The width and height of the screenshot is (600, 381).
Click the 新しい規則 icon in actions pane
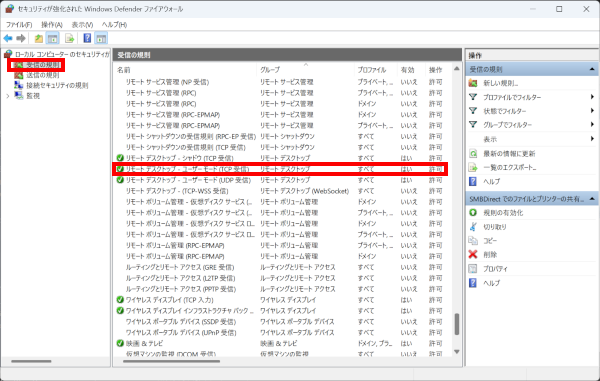473,83
